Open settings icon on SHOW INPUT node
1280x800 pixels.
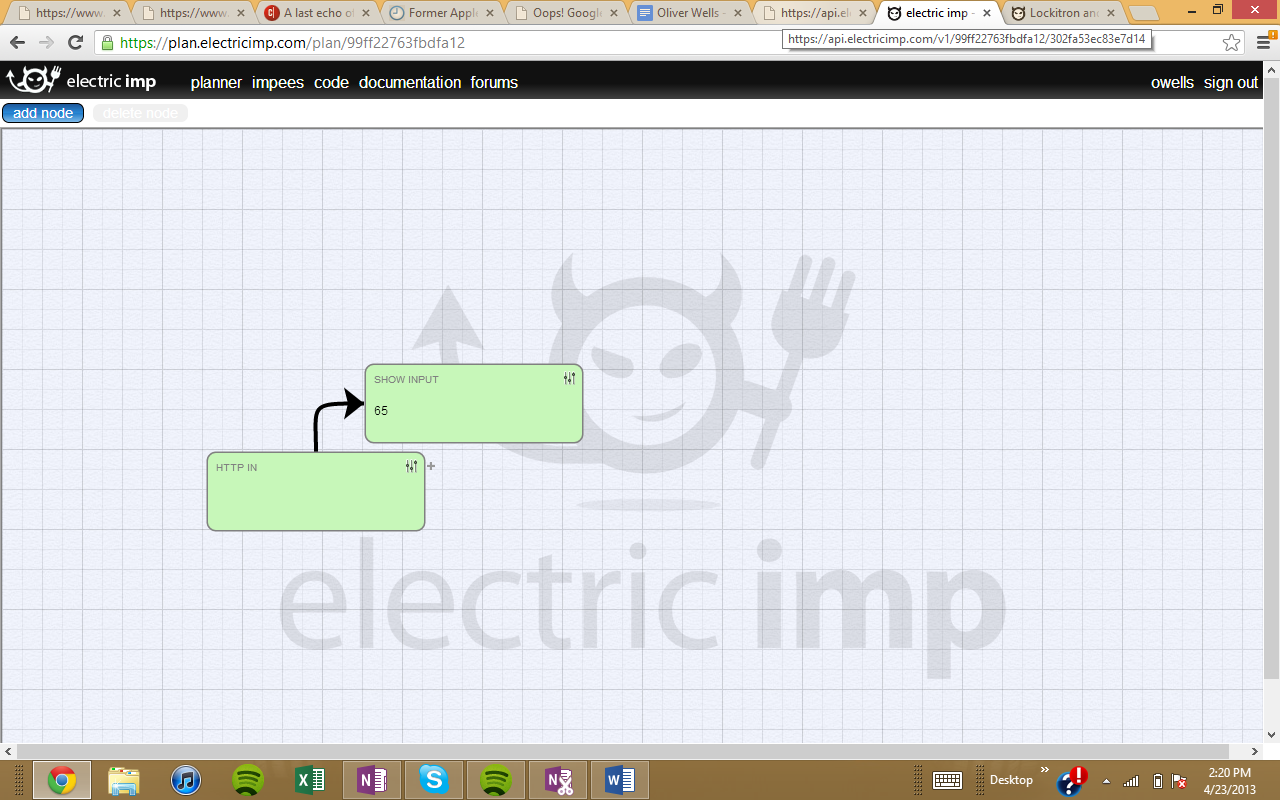570,378
